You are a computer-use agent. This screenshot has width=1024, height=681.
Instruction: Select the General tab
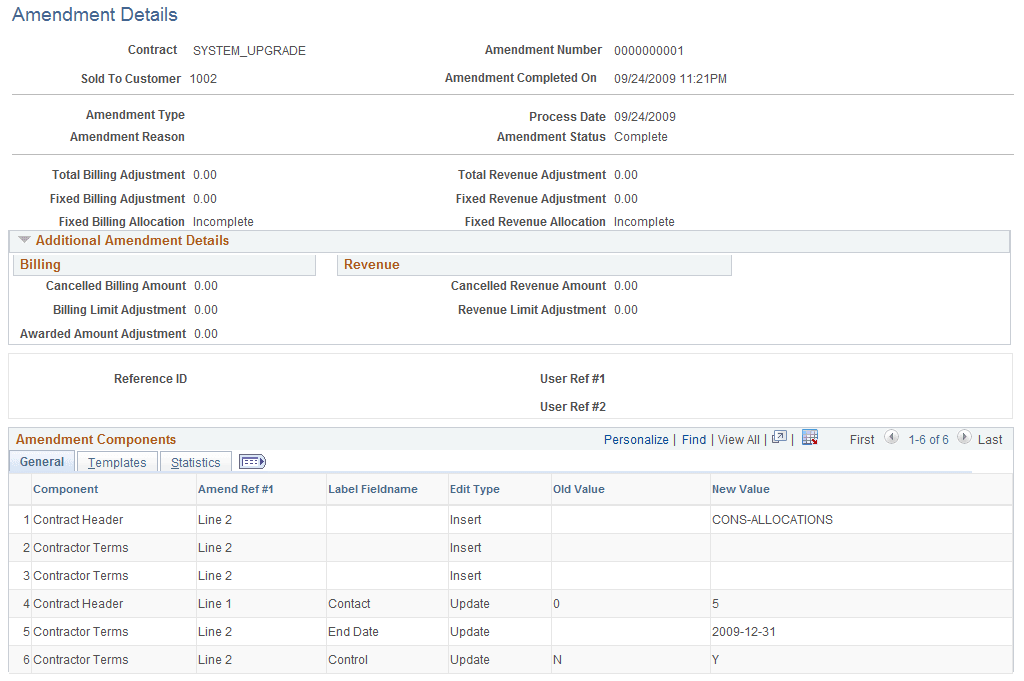41,461
